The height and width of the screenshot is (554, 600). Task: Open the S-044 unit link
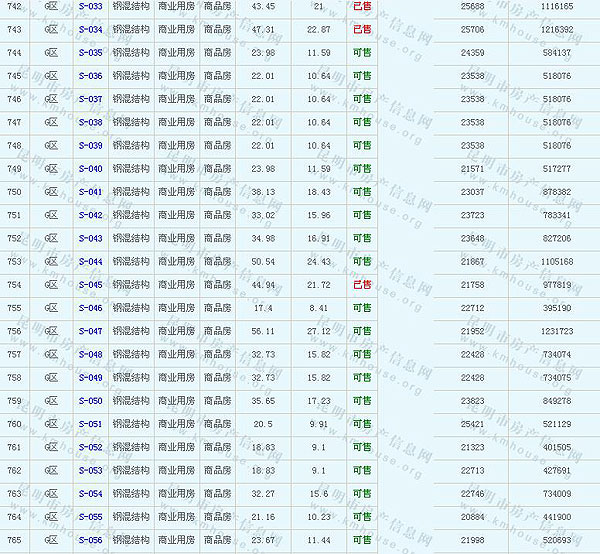pyautogui.click(x=90, y=262)
